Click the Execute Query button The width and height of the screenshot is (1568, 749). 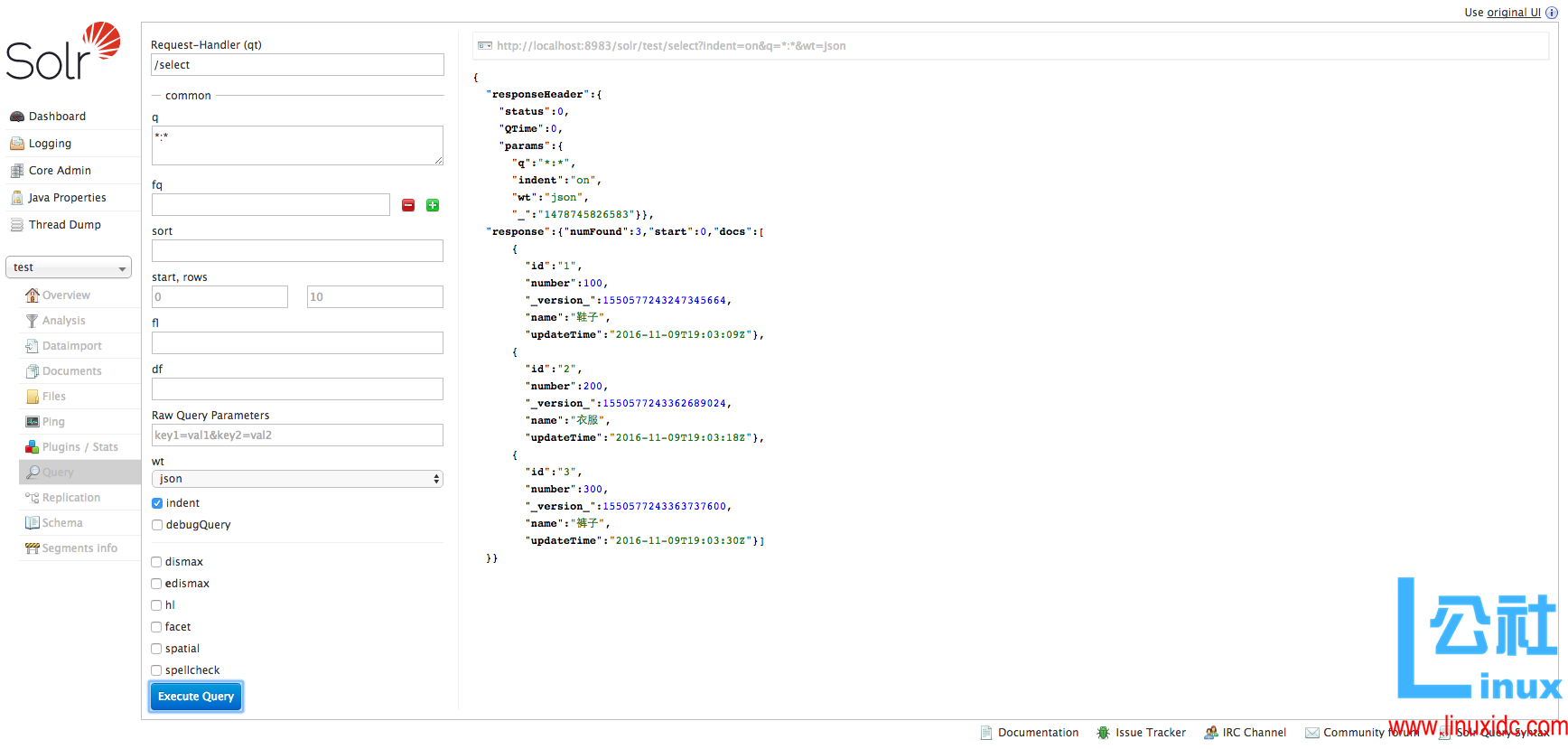(196, 697)
